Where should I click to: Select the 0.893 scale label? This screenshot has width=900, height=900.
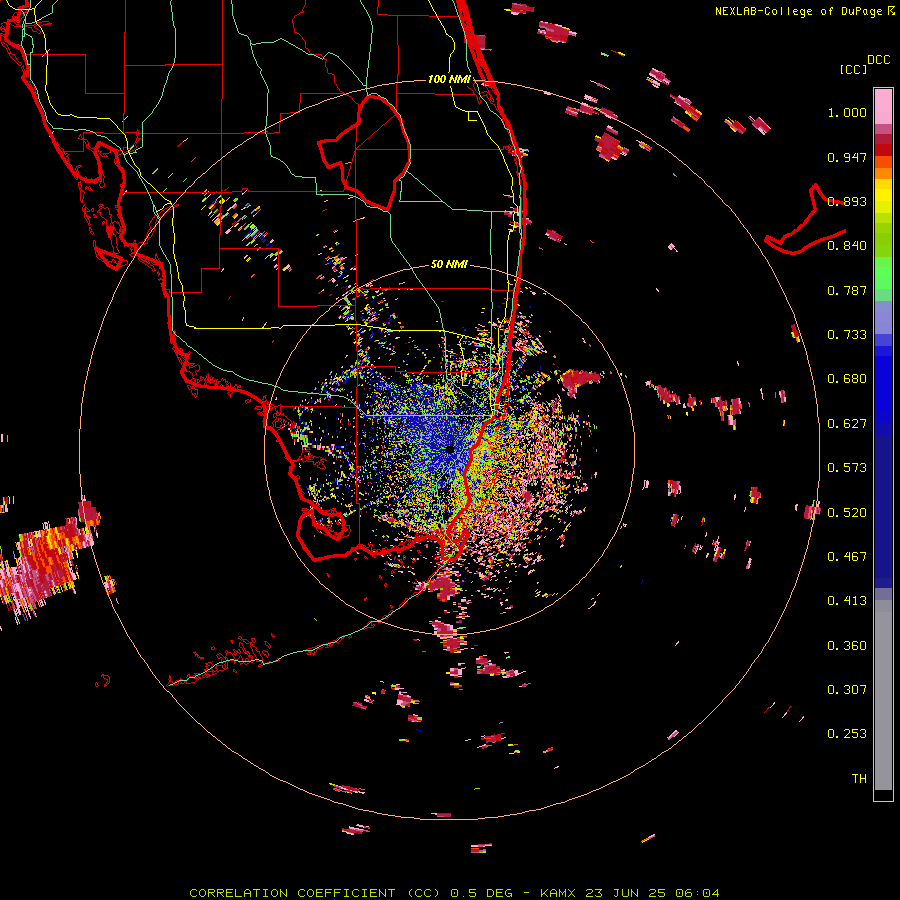(x=847, y=201)
